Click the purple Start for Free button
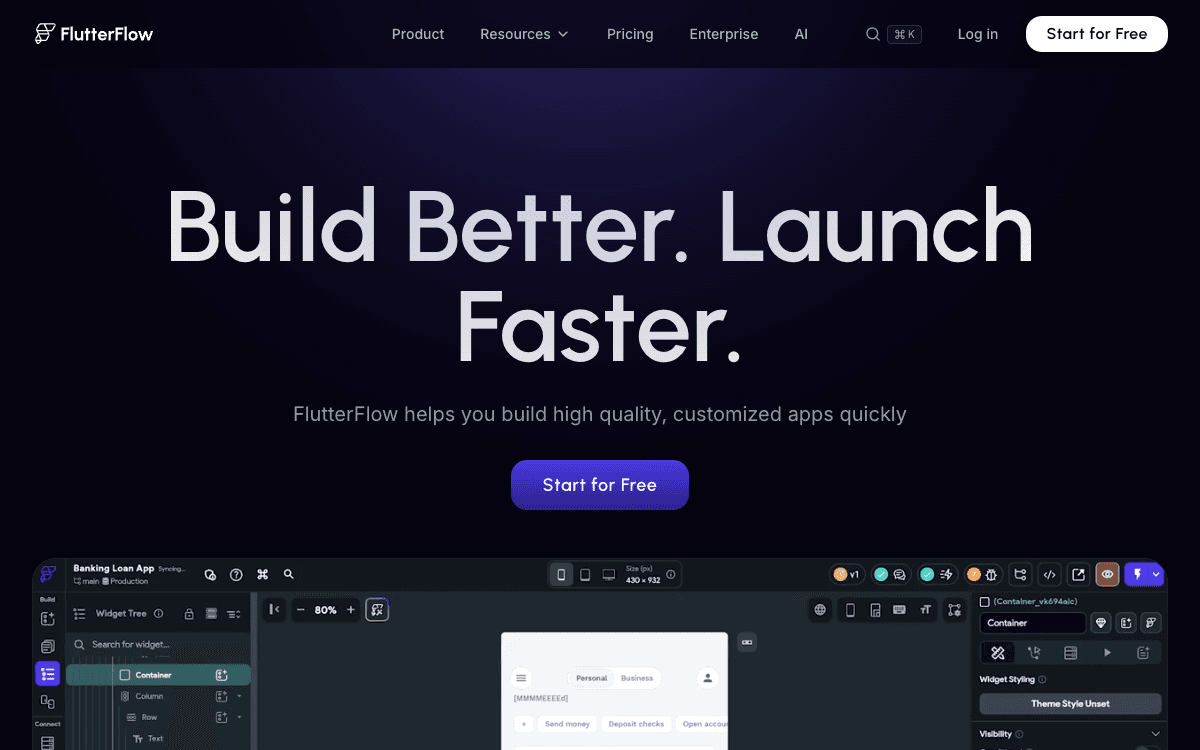 pos(600,485)
